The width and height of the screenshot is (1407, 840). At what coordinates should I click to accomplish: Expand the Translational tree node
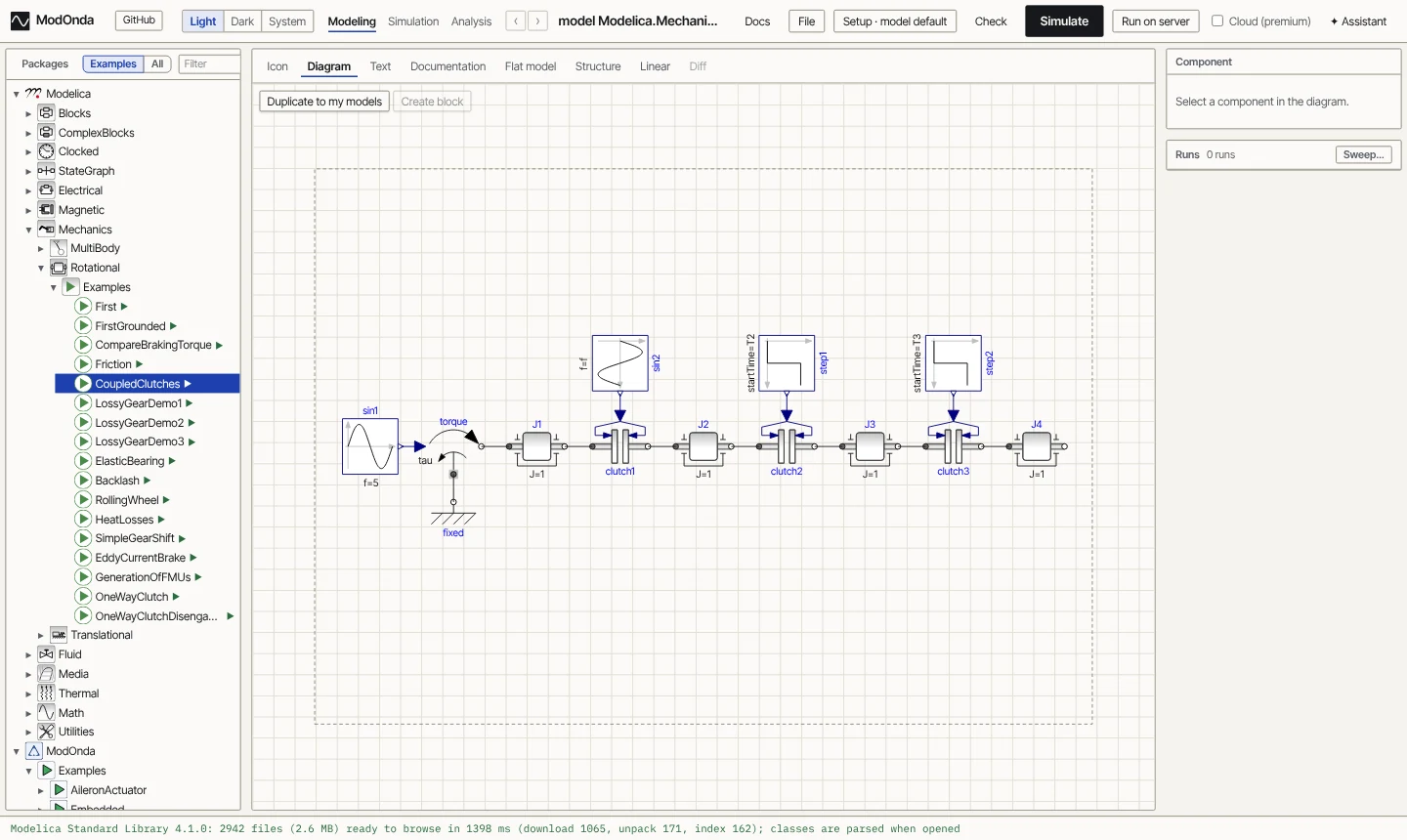coord(41,636)
